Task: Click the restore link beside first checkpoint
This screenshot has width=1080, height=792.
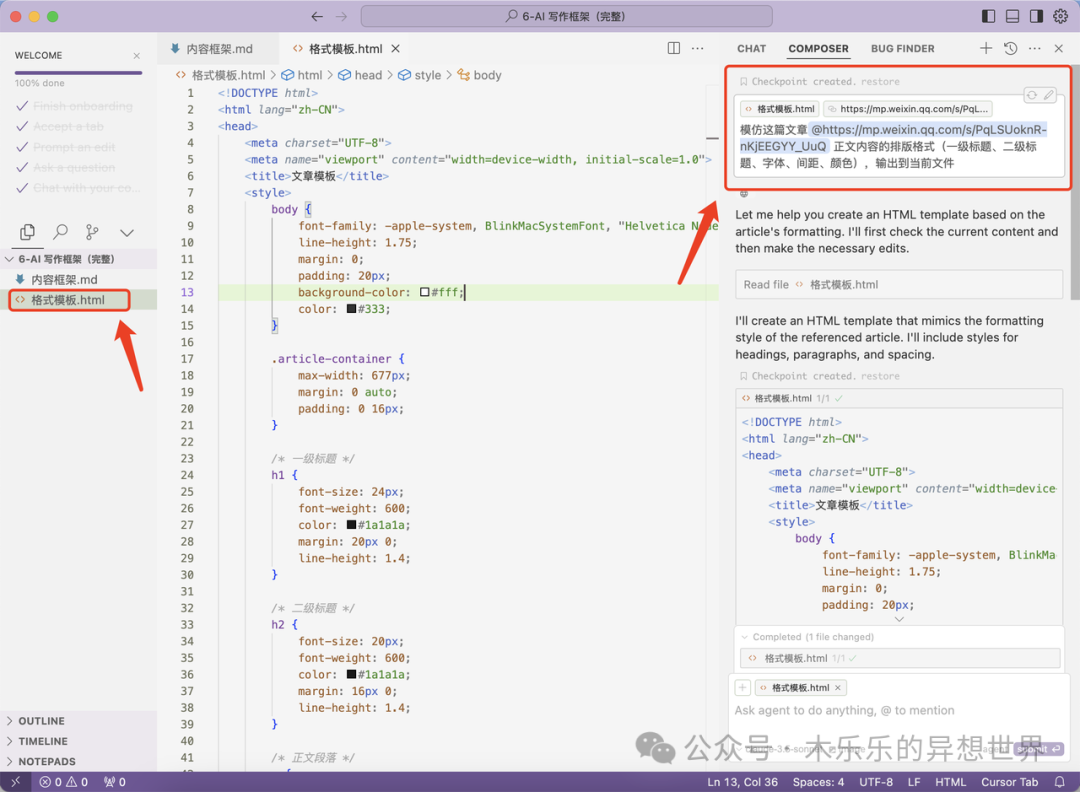Action: (x=880, y=82)
